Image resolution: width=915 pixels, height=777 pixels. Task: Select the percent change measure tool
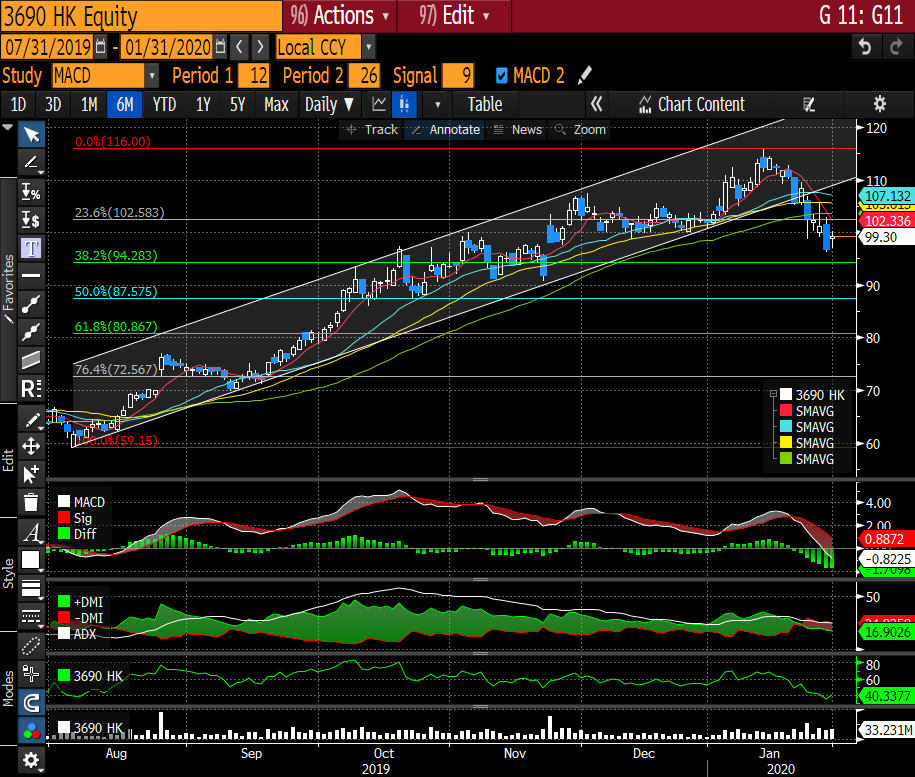pos(31,192)
